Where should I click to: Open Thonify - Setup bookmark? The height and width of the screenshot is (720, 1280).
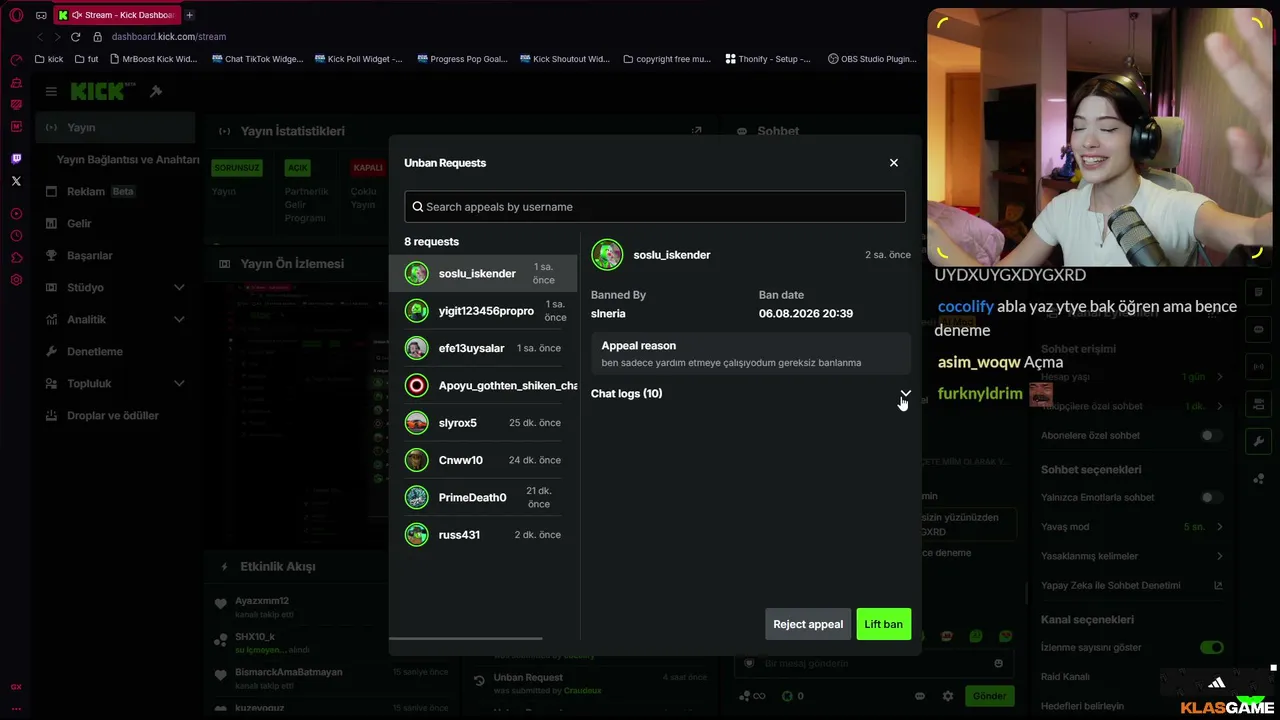pyautogui.click(x=768, y=59)
